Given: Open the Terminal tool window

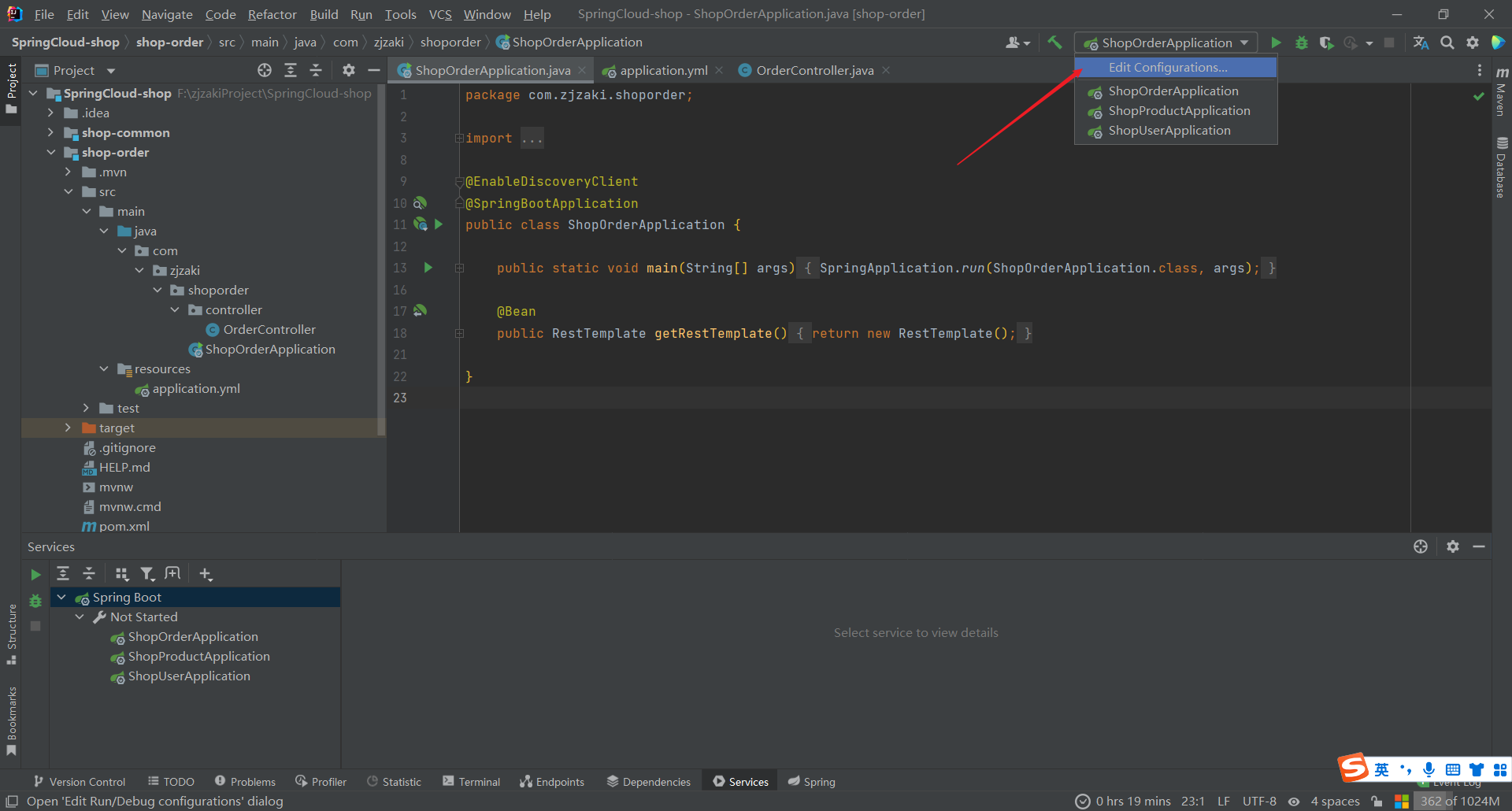Looking at the screenshot, I should coord(471,781).
